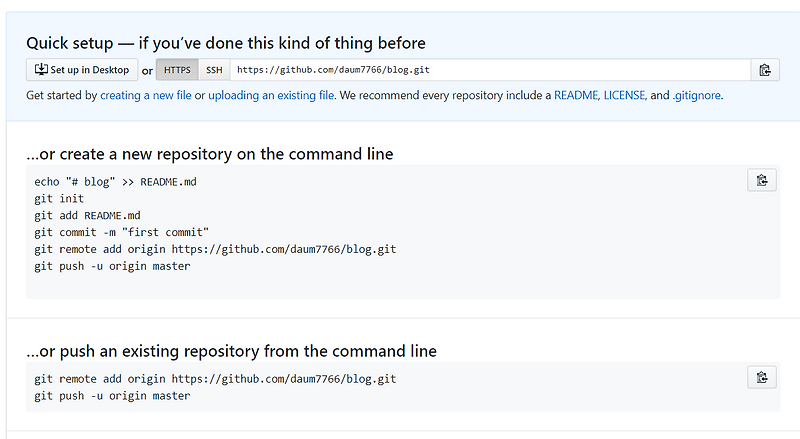
Task: Copy the new repository commands block
Action: pos(762,180)
